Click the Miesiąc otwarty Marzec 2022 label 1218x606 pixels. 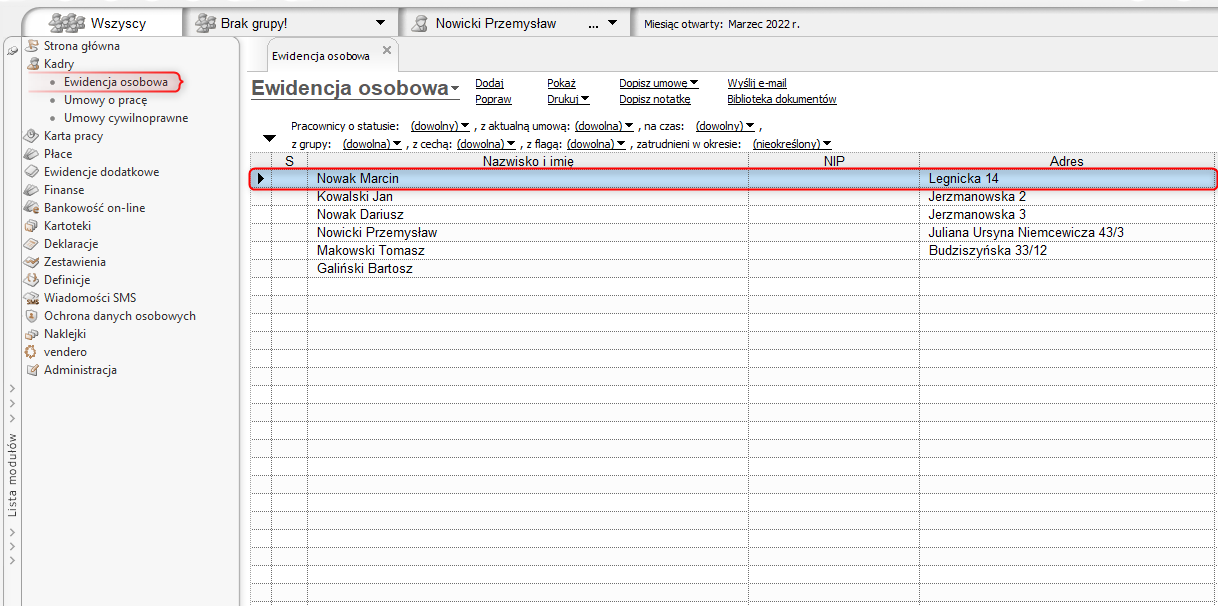click(722, 23)
